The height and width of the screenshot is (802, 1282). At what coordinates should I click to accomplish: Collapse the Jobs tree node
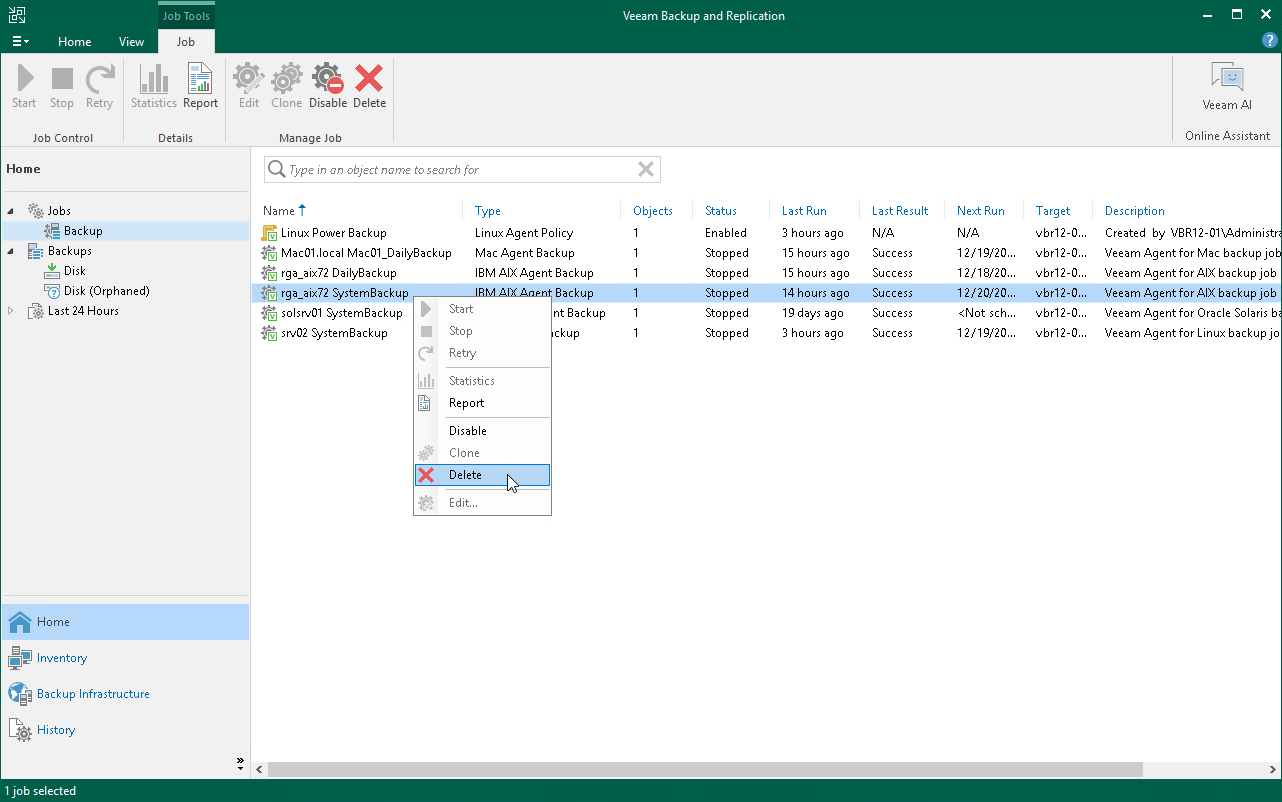coord(8,210)
